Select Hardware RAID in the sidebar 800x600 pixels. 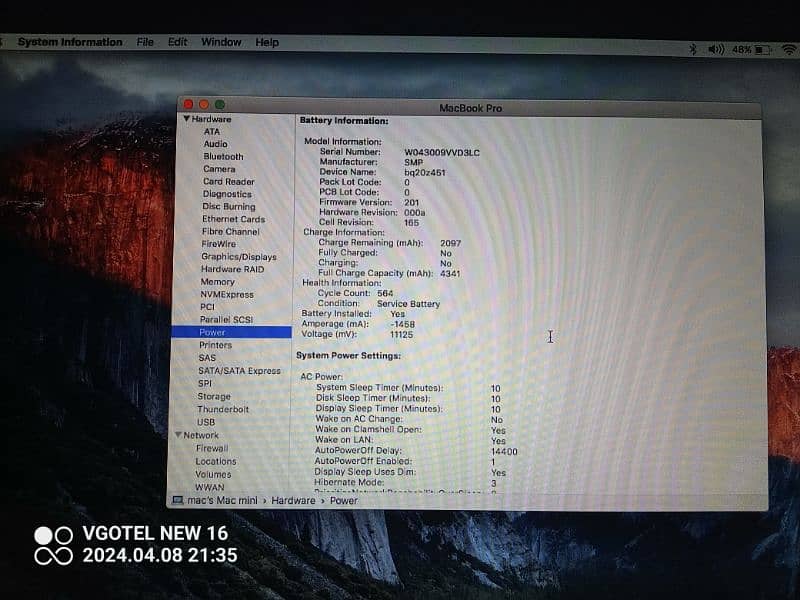point(232,269)
